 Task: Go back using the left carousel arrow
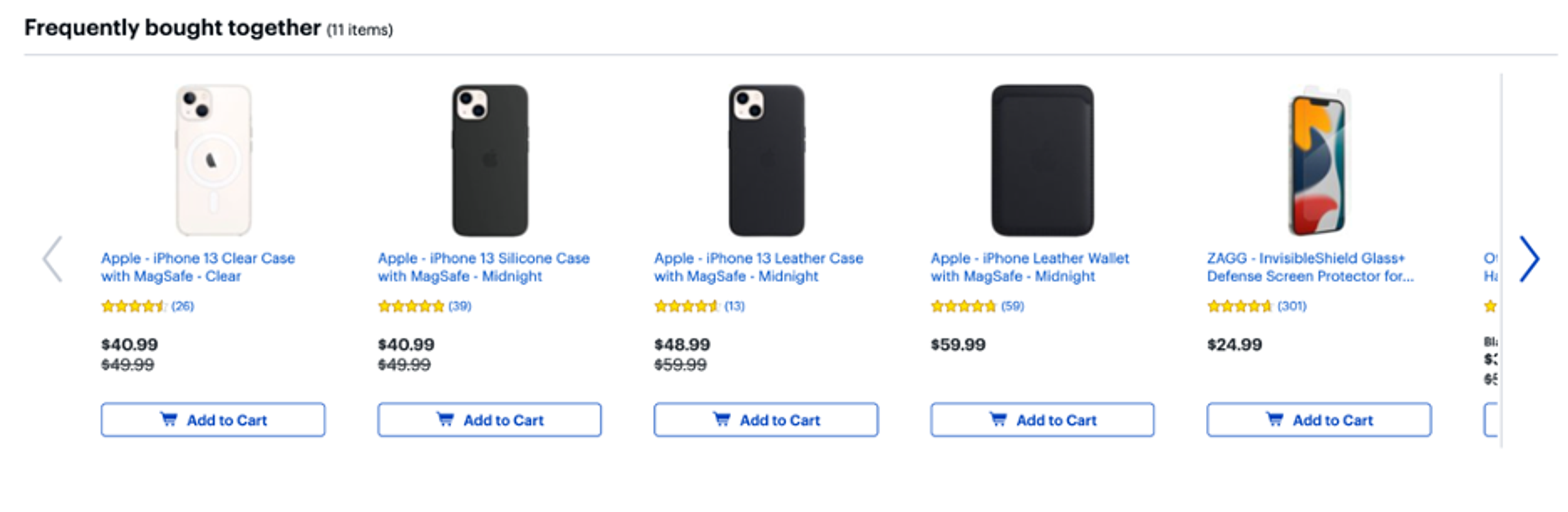52,258
